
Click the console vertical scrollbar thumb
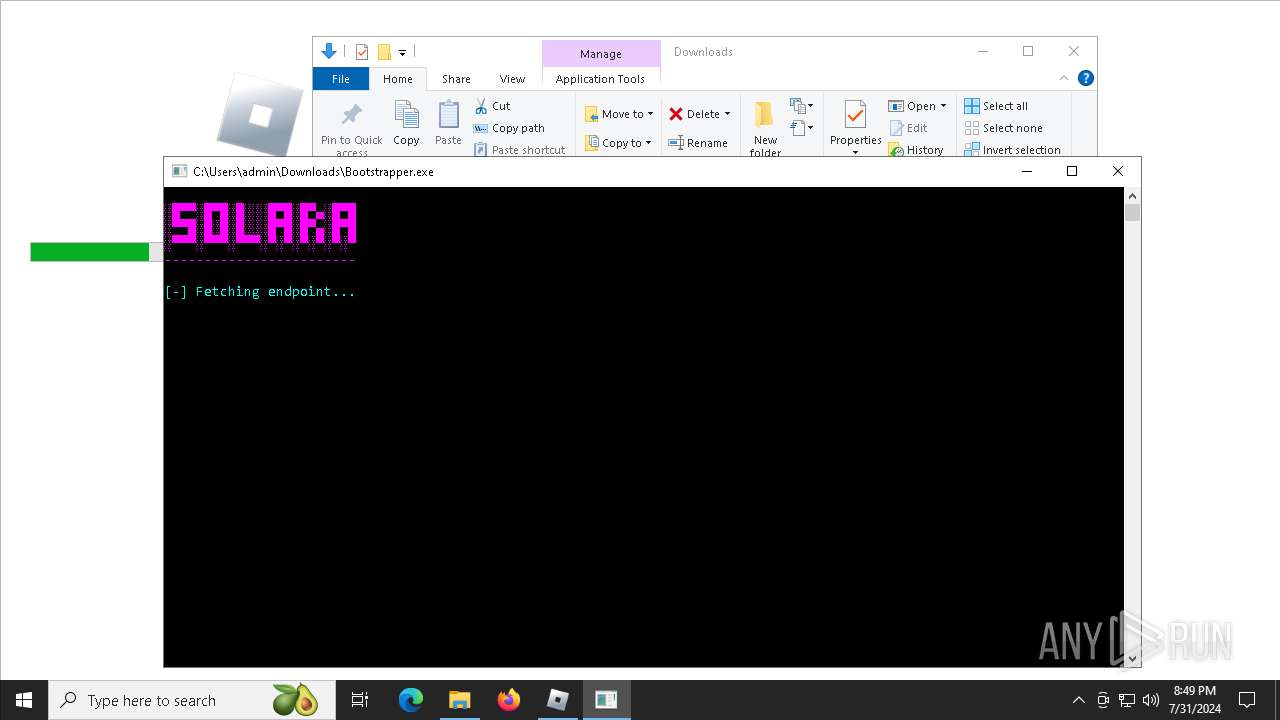point(1132,212)
